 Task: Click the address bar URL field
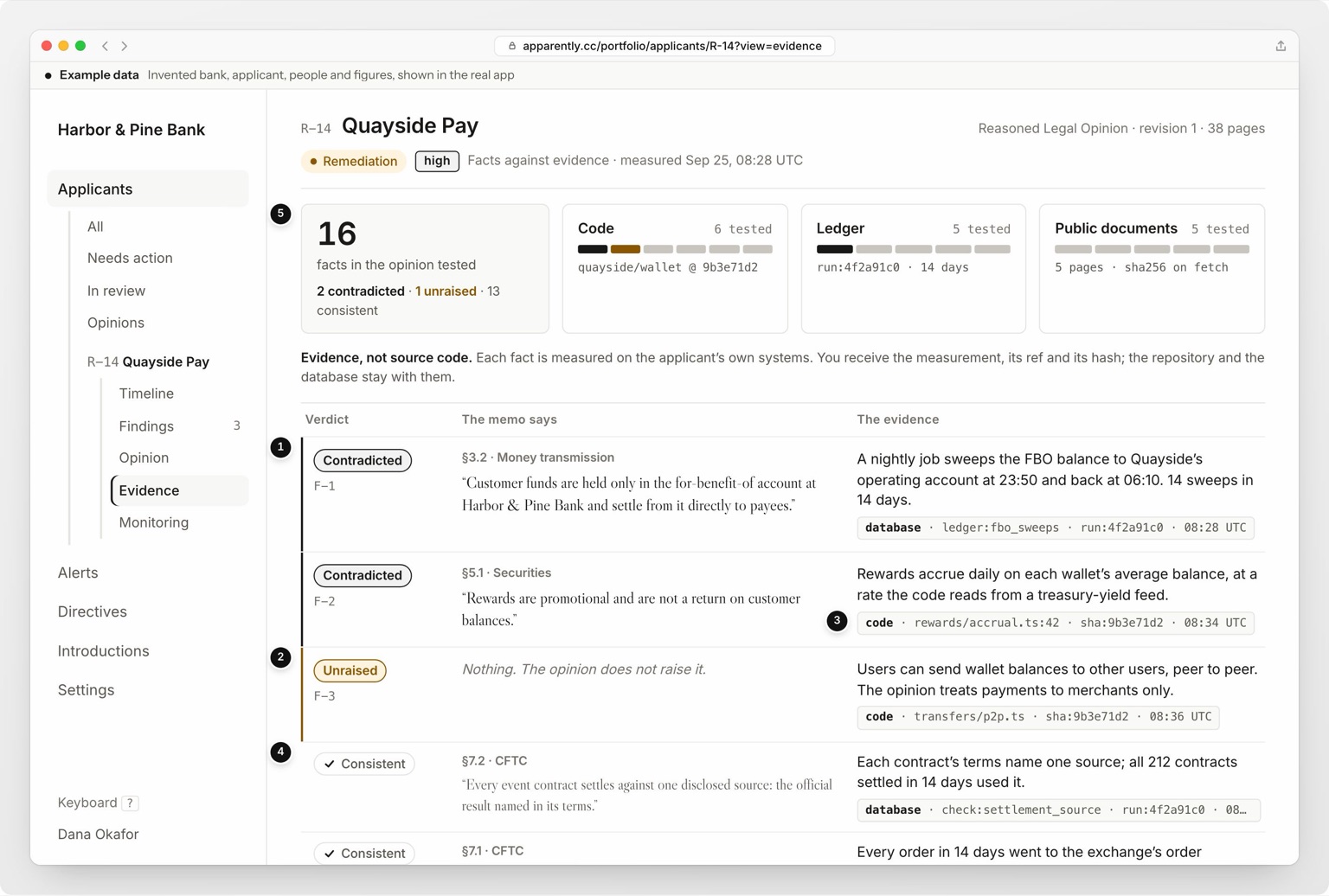(664, 46)
